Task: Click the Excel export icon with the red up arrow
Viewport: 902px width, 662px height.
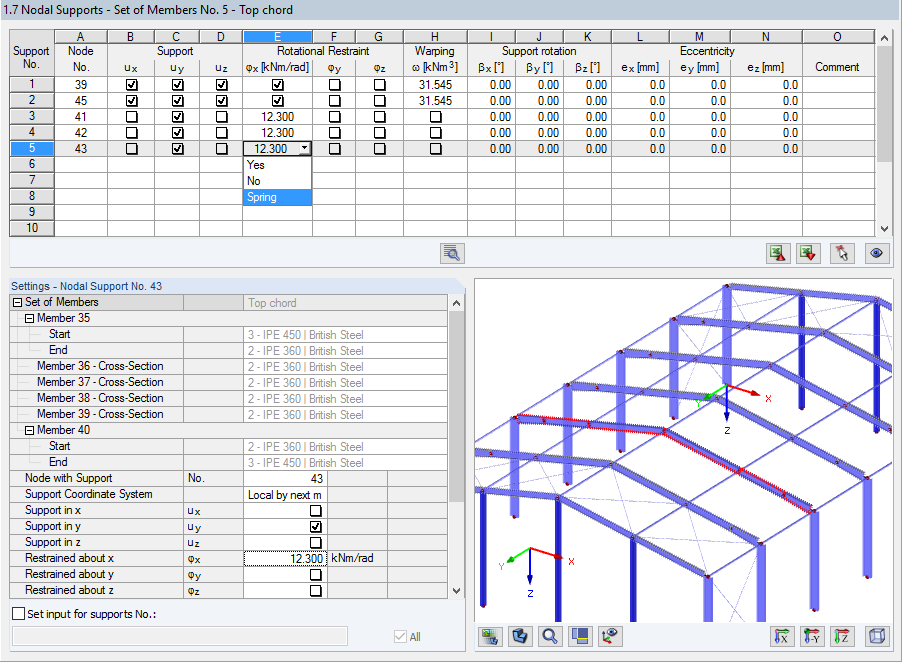Action: click(778, 254)
